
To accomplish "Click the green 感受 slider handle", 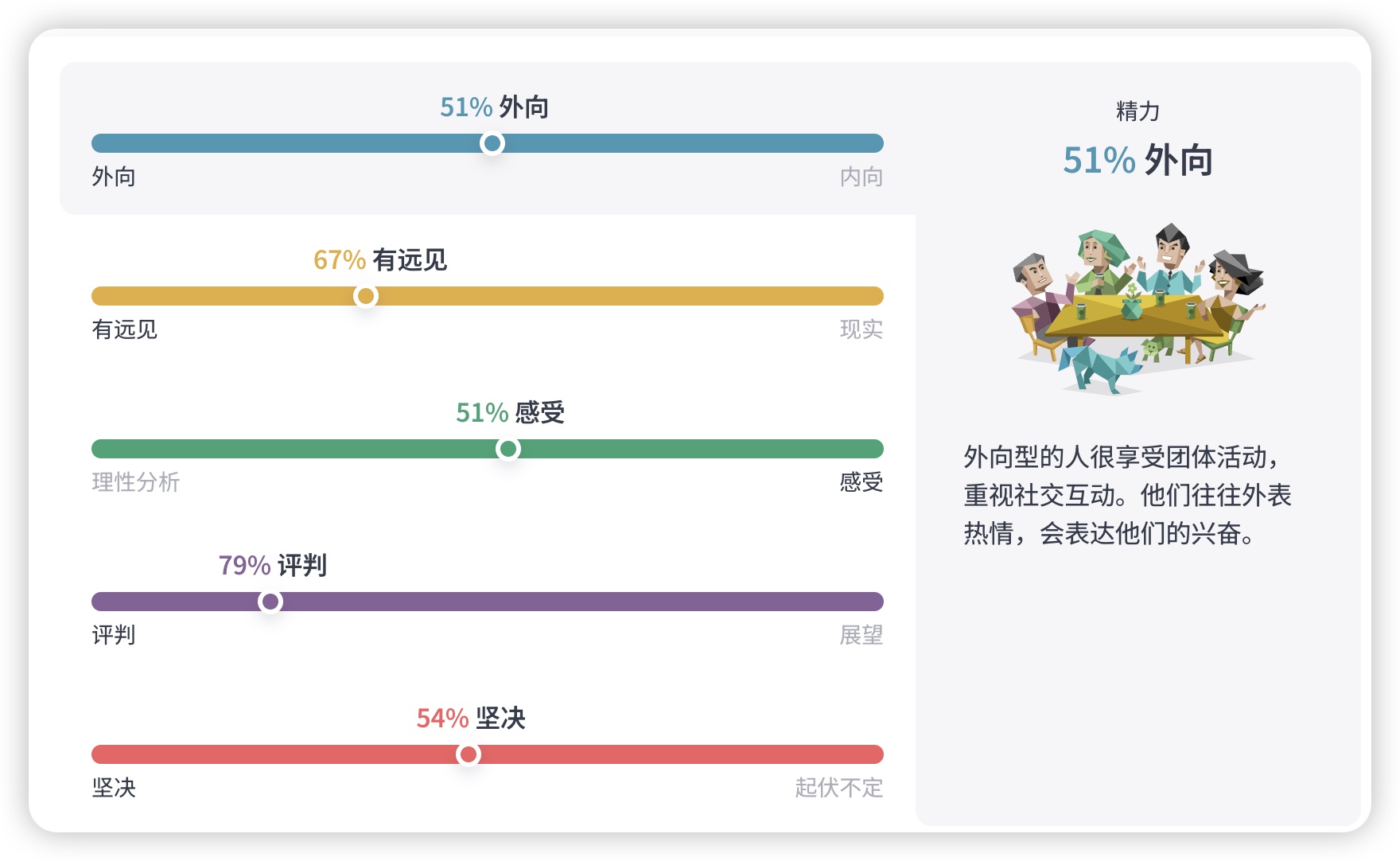I will pos(508,449).
